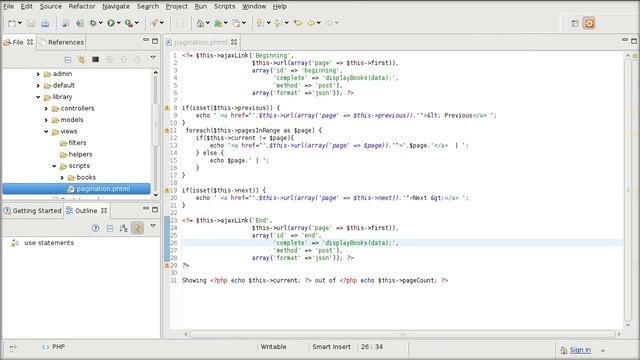The width and height of the screenshot is (640, 360).
Task: Collapse the scripts folder
Action: point(54,166)
